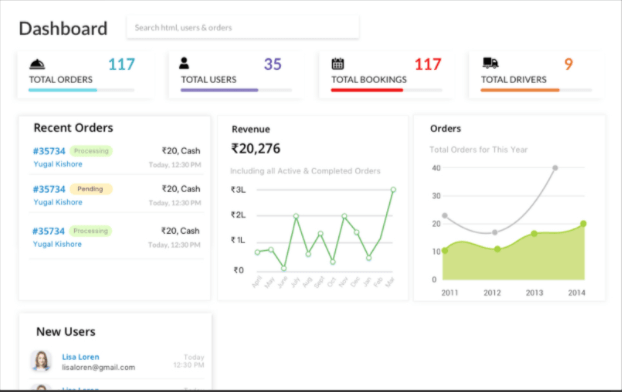The width and height of the screenshot is (622, 392).
Task: Click the lisaloren@gmail.com email text
Action: tap(98, 367)
